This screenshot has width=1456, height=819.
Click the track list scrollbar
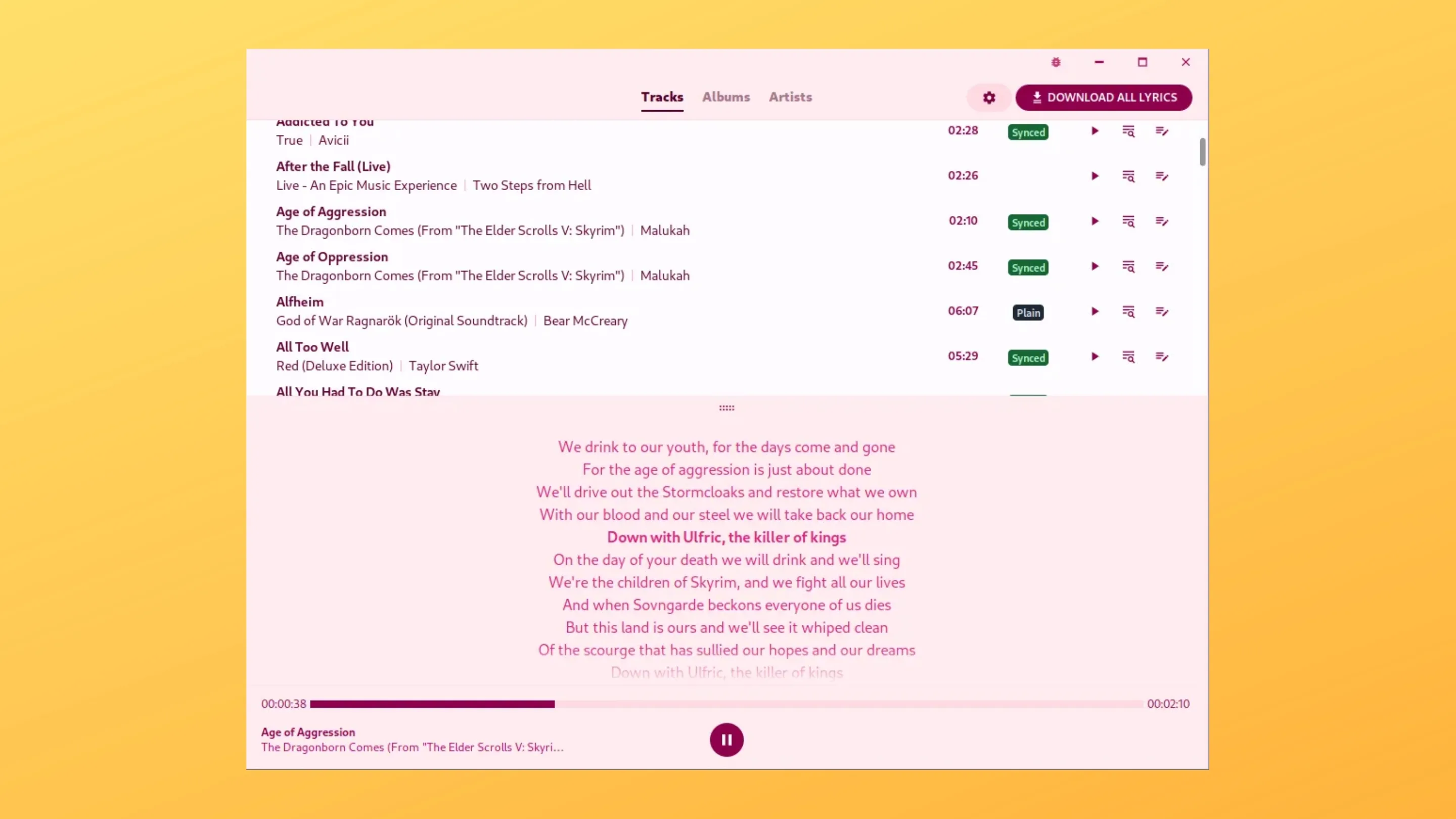[1202, 153]
